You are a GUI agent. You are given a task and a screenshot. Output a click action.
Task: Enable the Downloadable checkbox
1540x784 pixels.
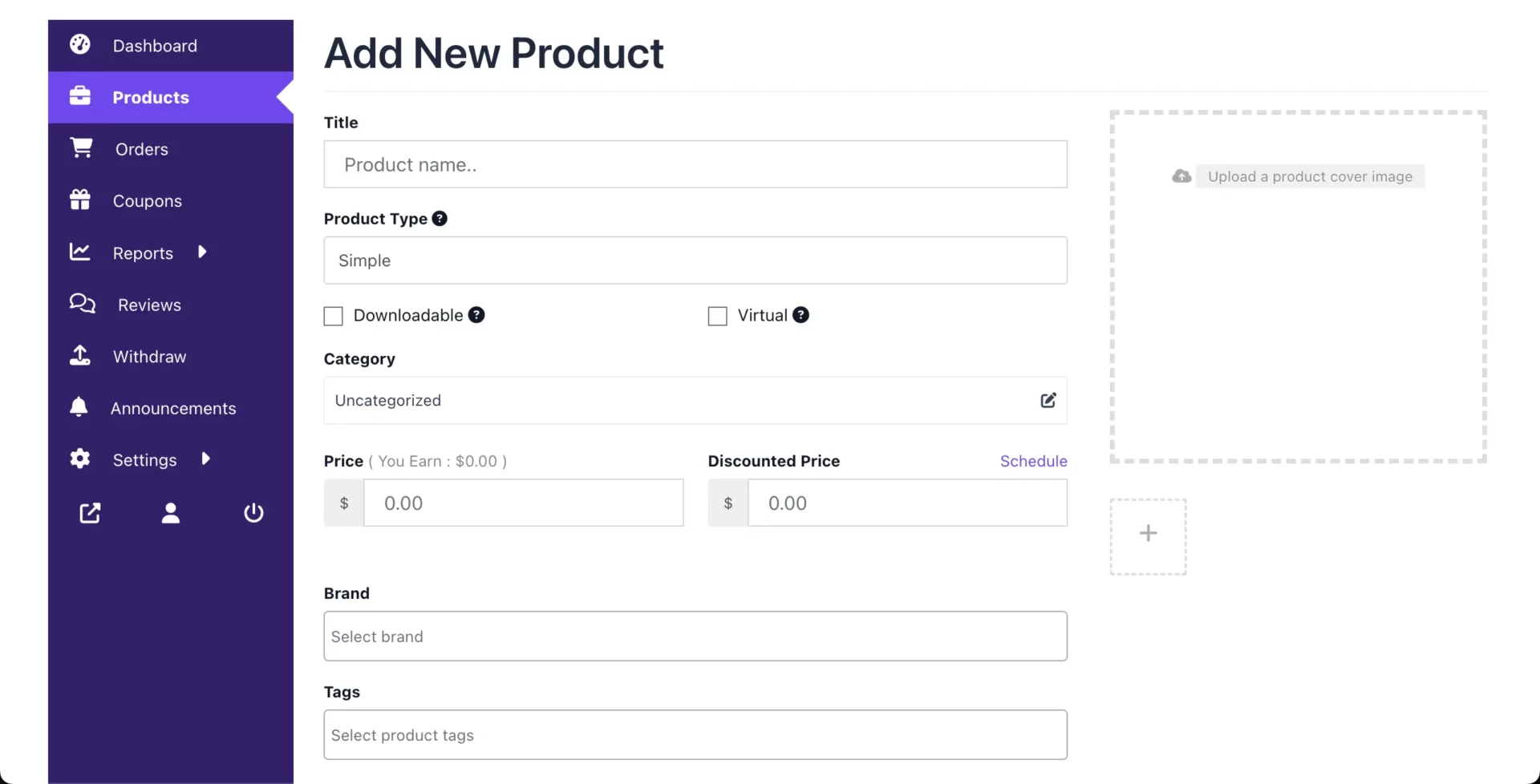[333, 316]
